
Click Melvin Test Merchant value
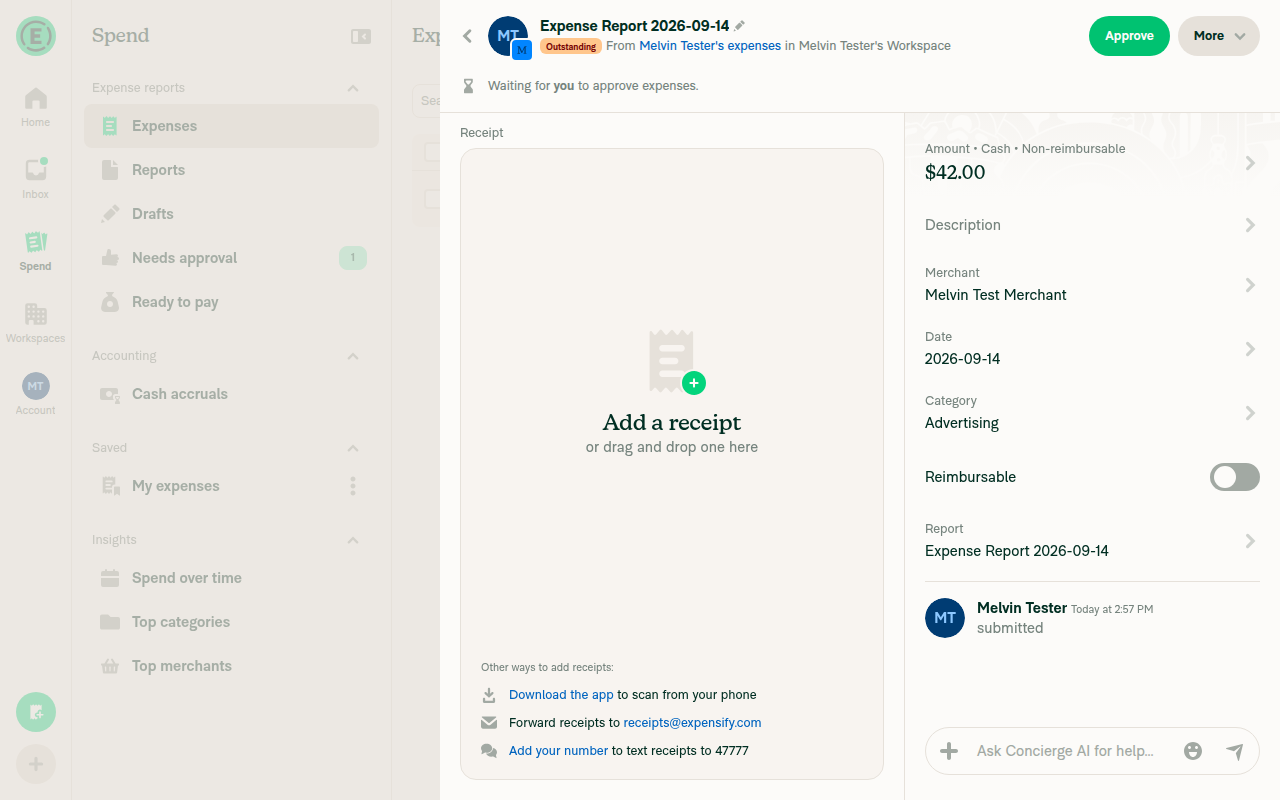pos(996,295)
